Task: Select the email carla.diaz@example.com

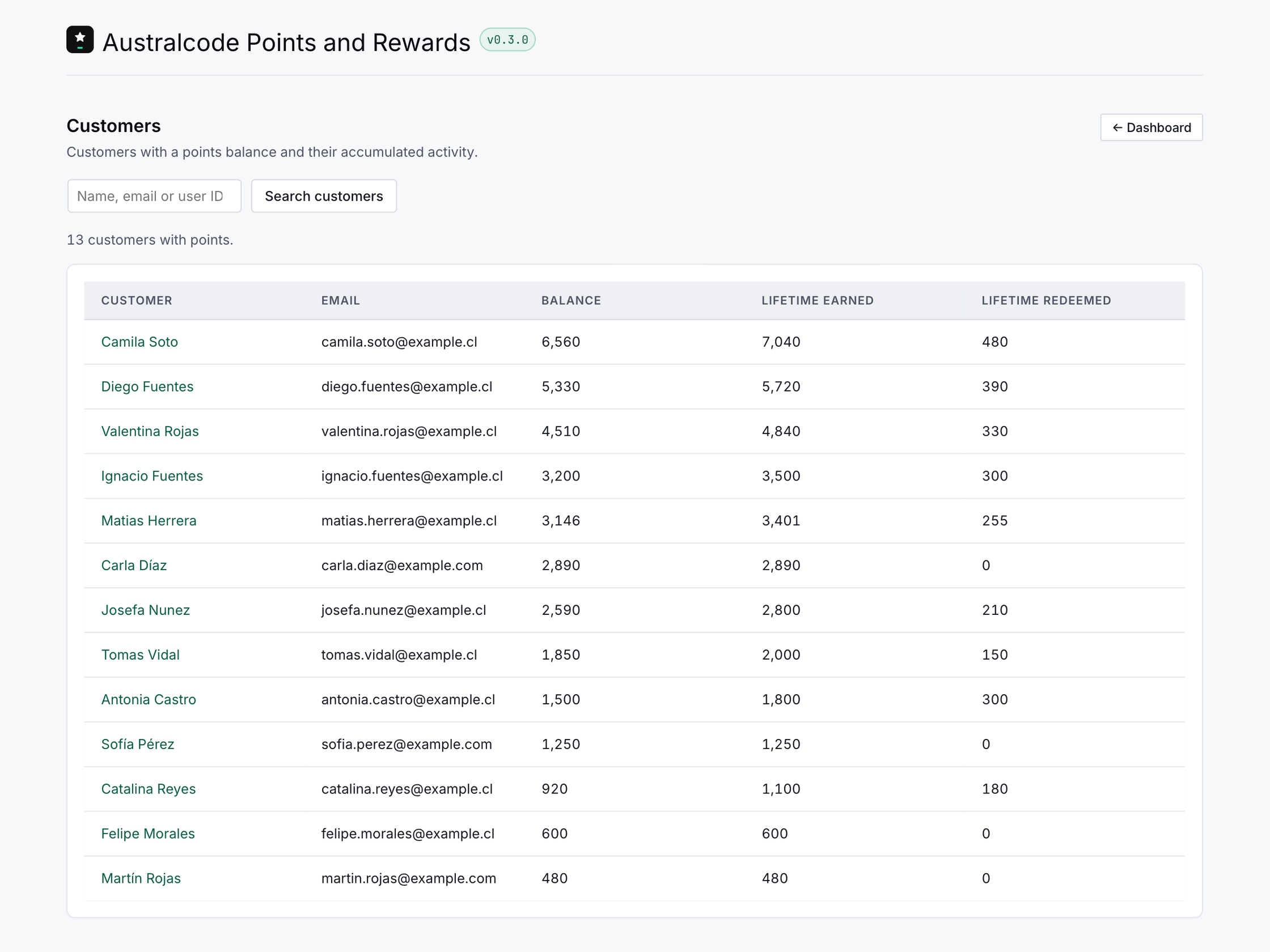Action: pyautogui.click(x=402, y=566)
